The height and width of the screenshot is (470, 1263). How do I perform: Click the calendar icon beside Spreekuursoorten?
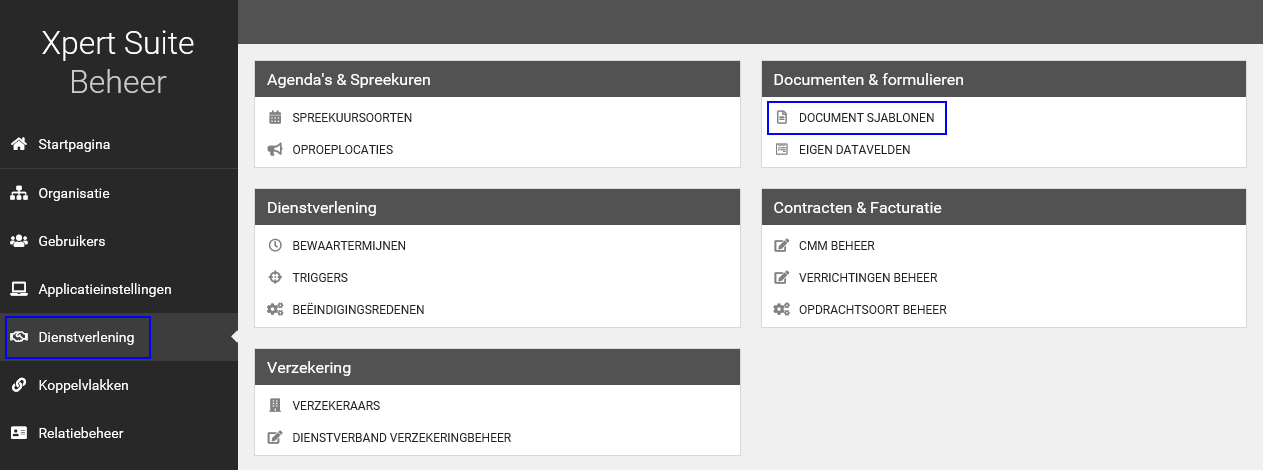tap(275, 118)
